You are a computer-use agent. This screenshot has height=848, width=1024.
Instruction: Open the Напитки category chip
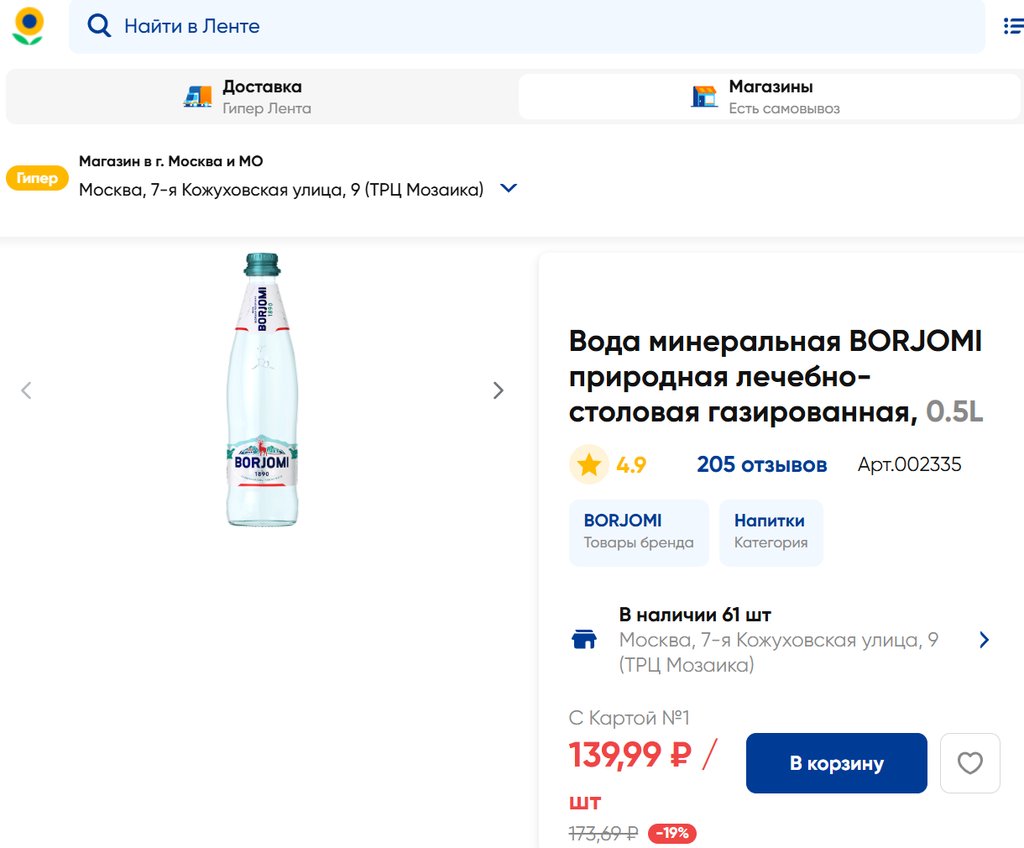pyautogui.click(x=770, y=532)
